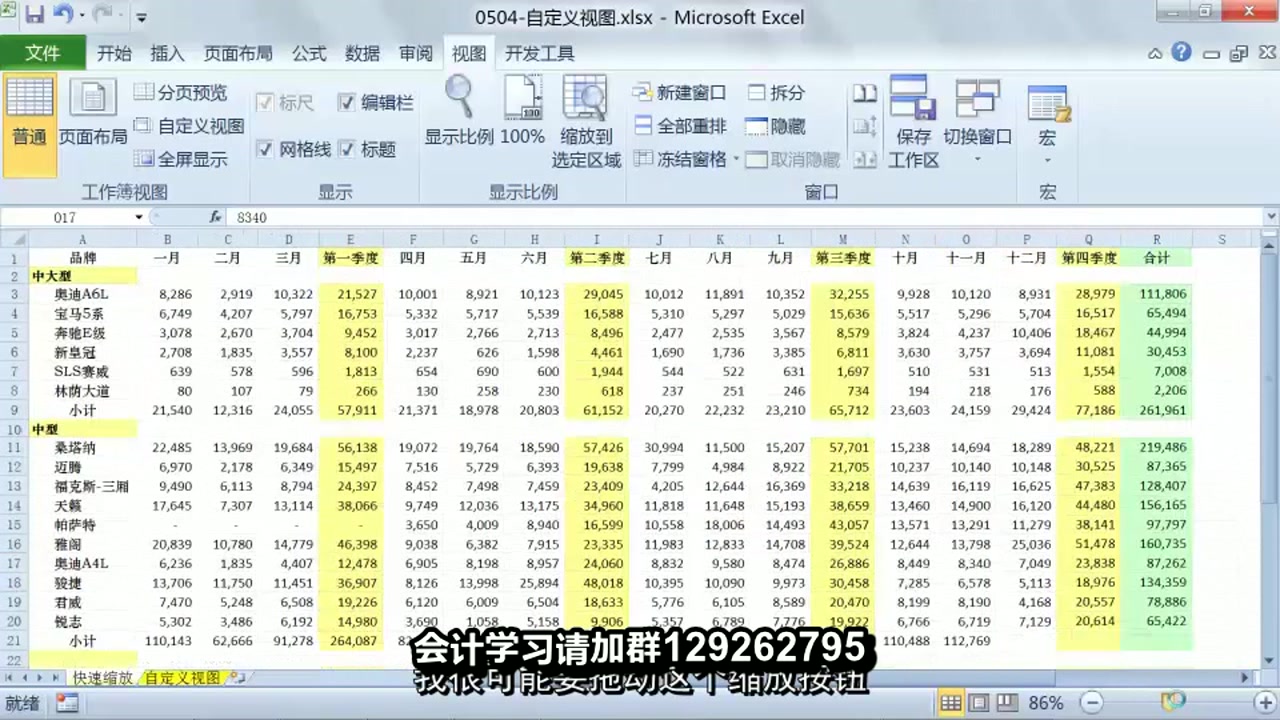Select cell with total 261,961

(x=1156, y=410)
